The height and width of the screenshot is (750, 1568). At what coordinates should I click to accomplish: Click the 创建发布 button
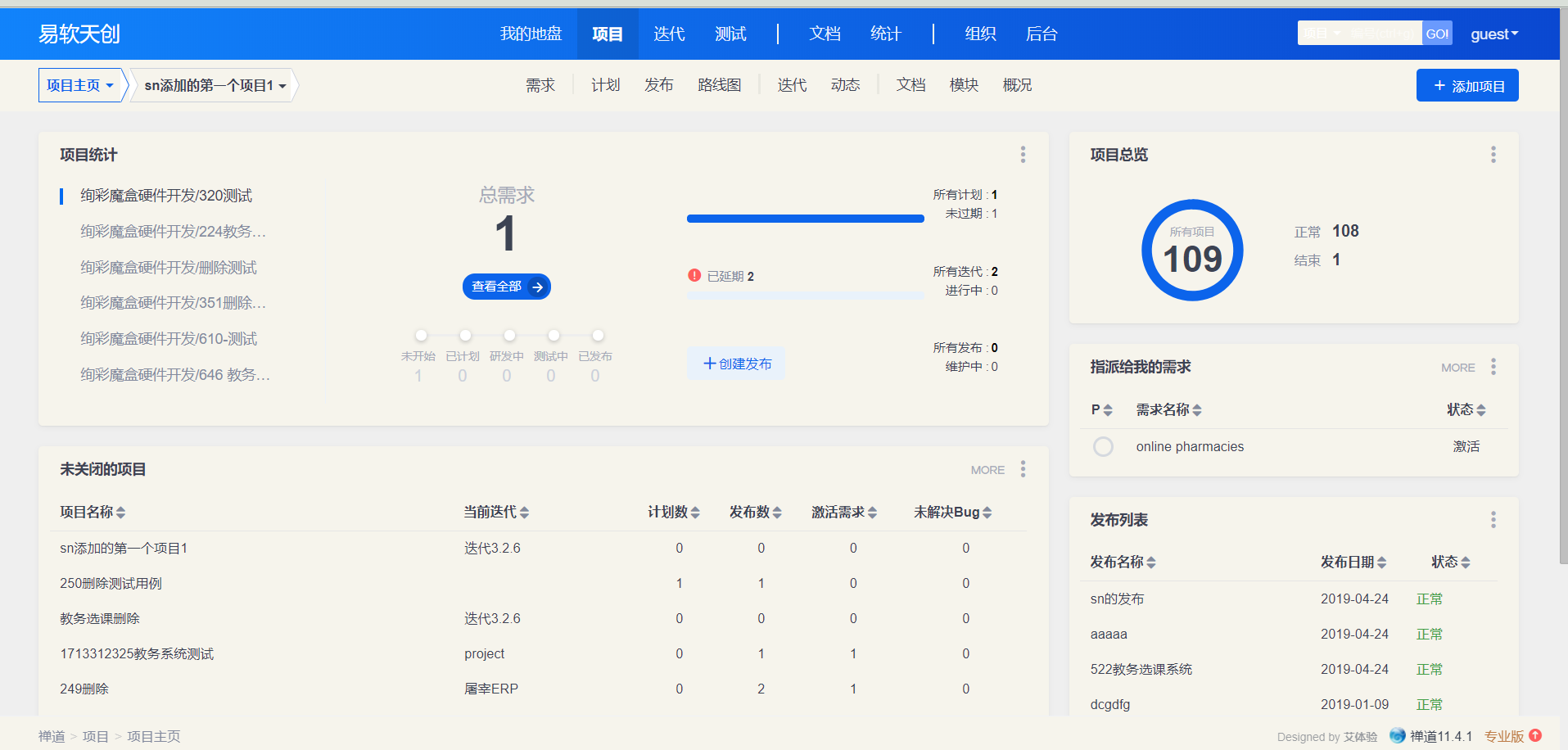click(736, 364)
